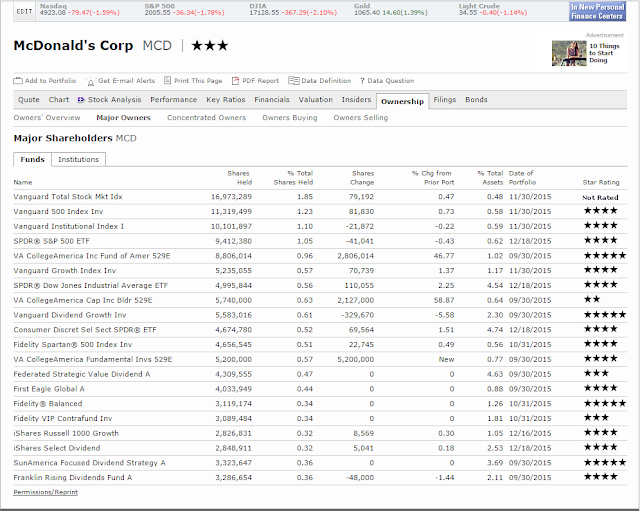Viewport: 640px width, 511px height.
Task: Click the Permissions/Reprint link
Action: [45, 492]
